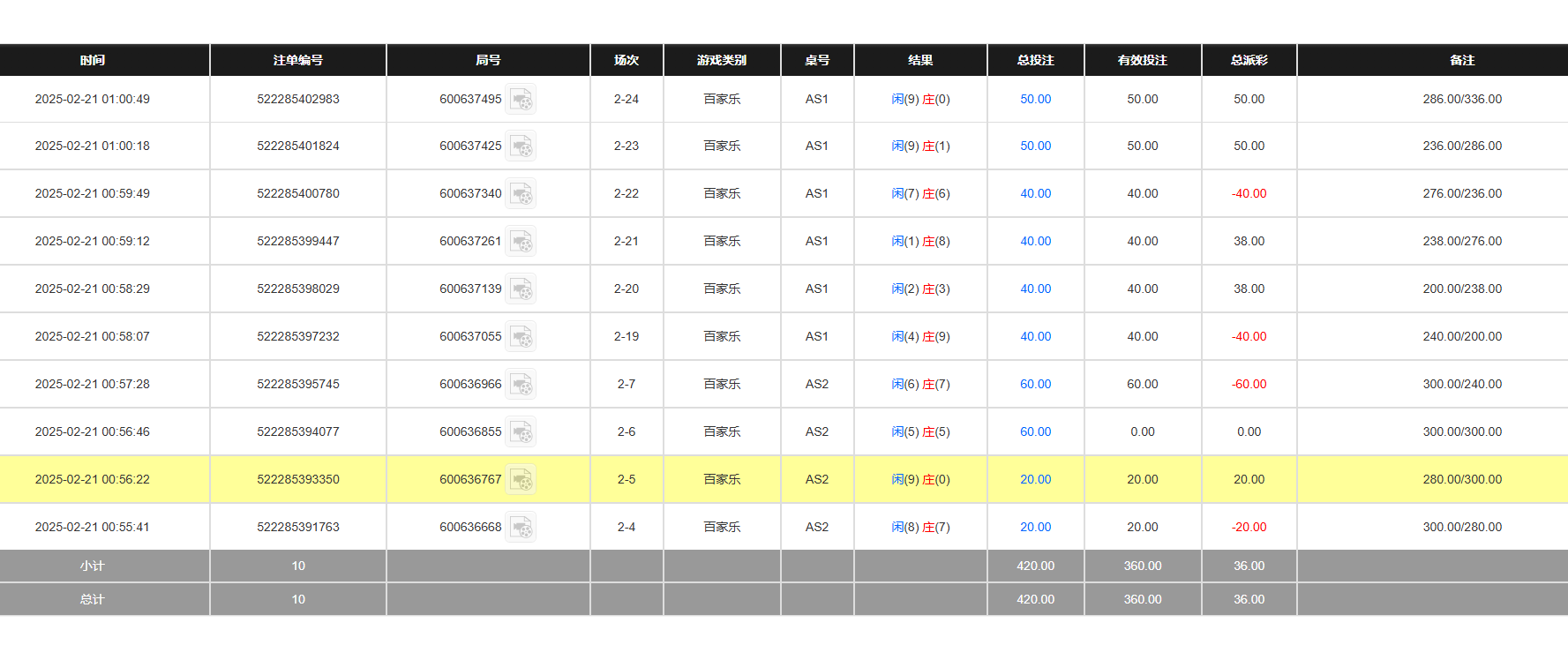
Task: View replay icon for round 600636855
Action: click(x=521, y=432)
